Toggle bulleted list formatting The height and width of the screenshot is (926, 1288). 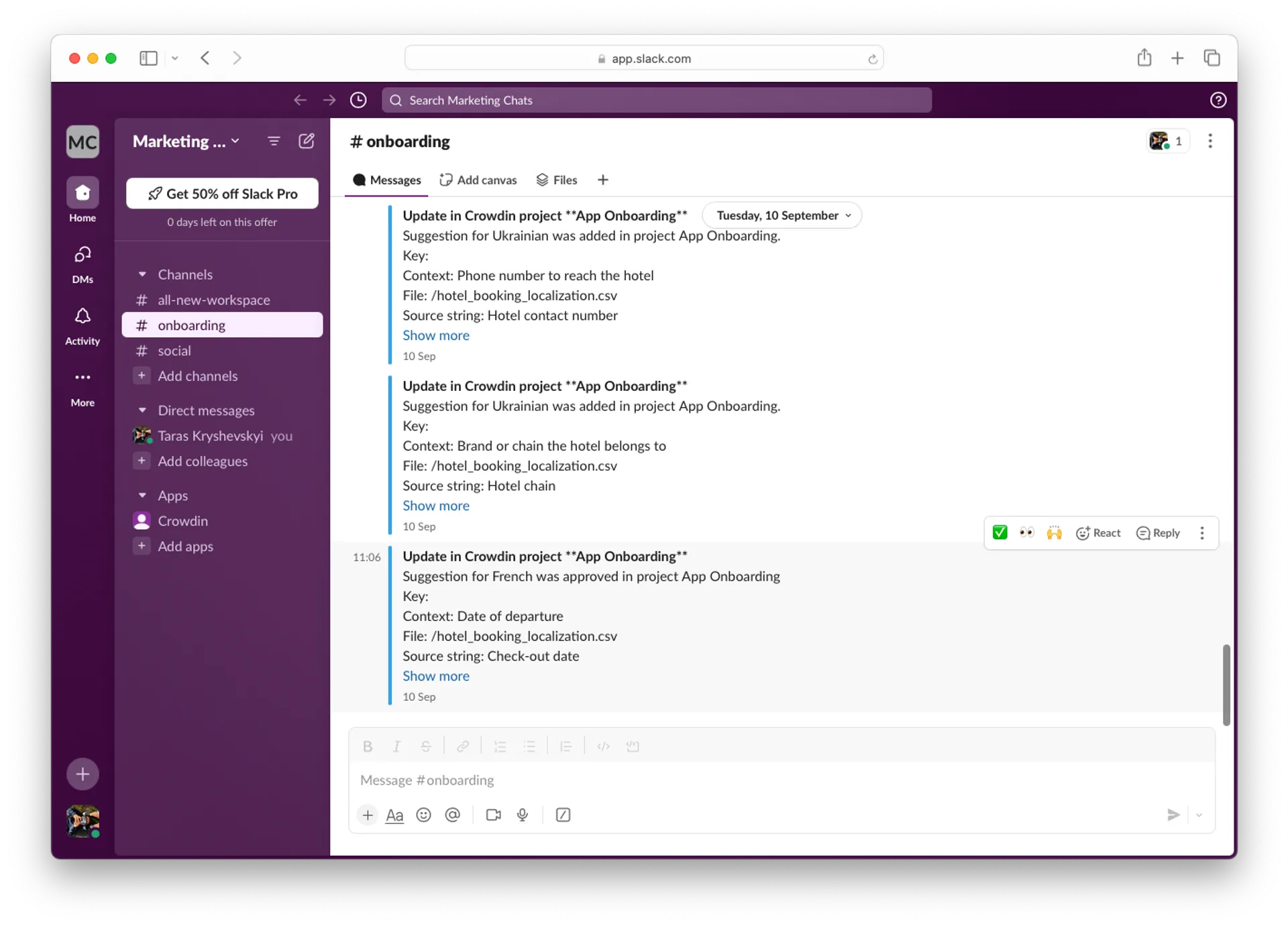pos(529,746)
